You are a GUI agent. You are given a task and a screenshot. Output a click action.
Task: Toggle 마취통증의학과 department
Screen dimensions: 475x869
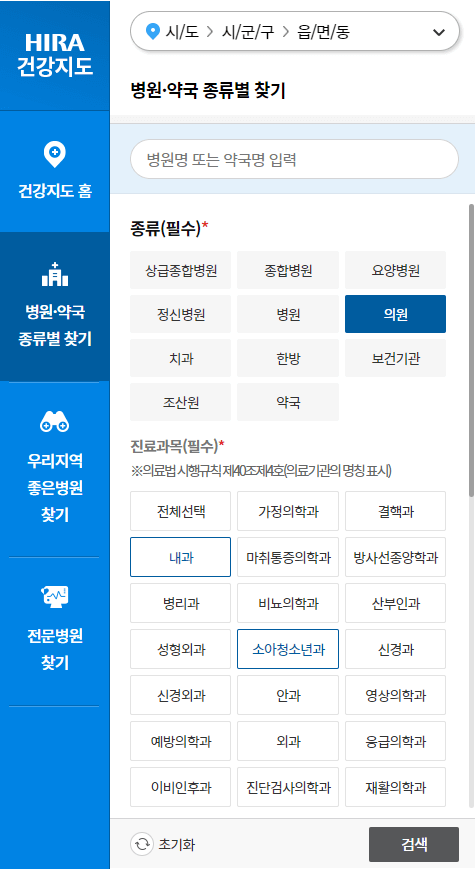(x=288, y=557)
